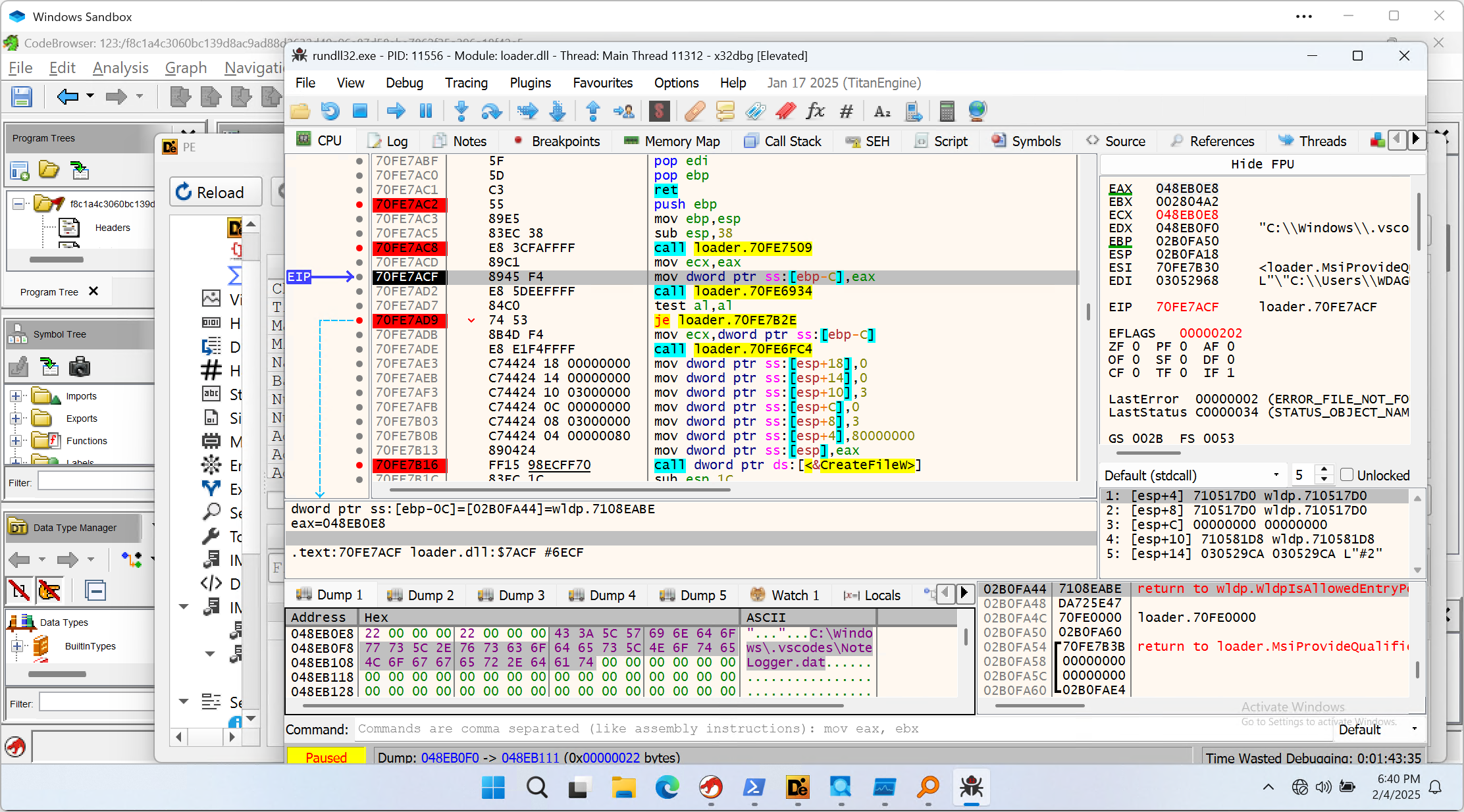This screenshot has width=1464, height=812.
Task: Click the Pause execution icon
Action: (426, 111)
